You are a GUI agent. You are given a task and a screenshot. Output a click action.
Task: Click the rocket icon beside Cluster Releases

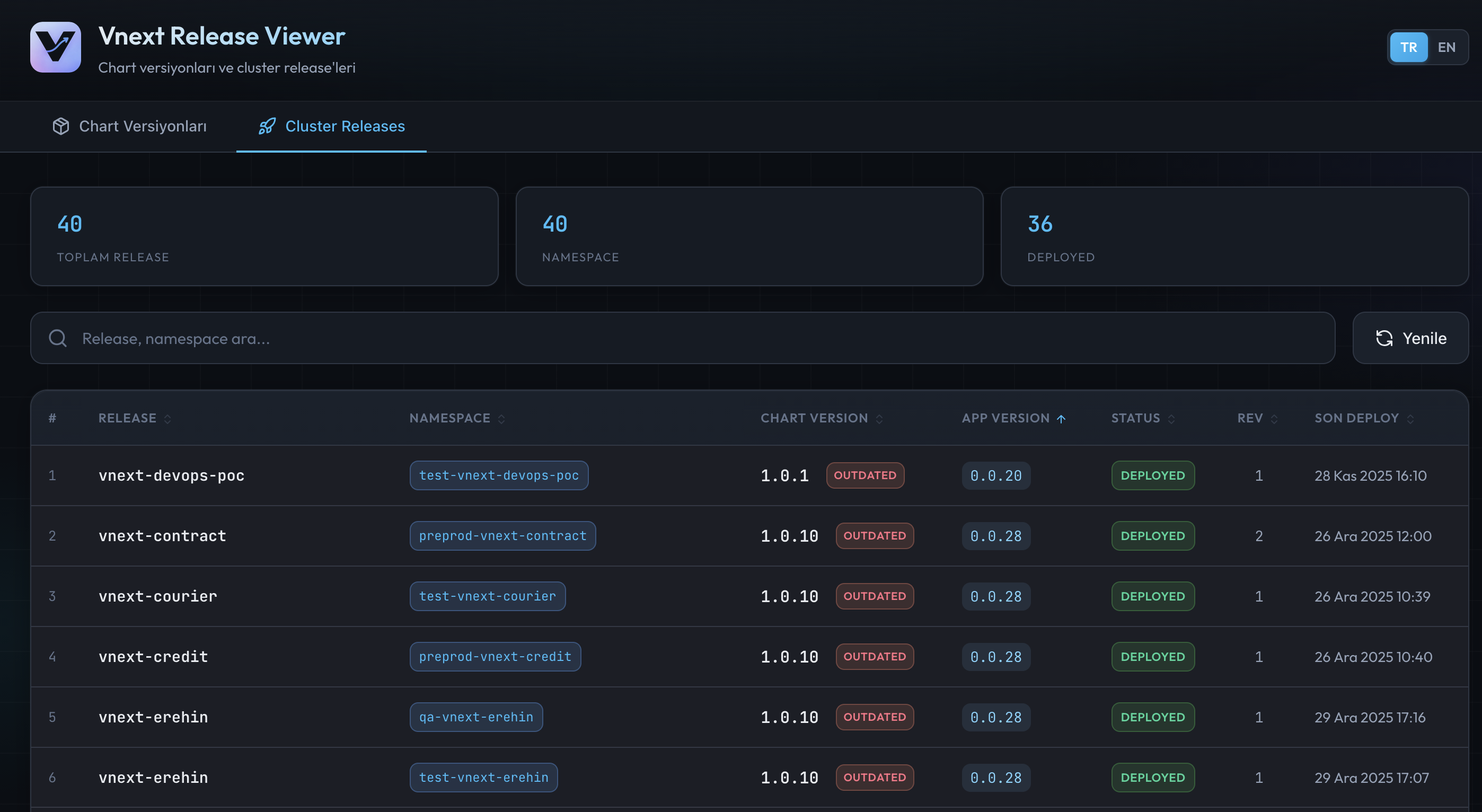(267, 126)
